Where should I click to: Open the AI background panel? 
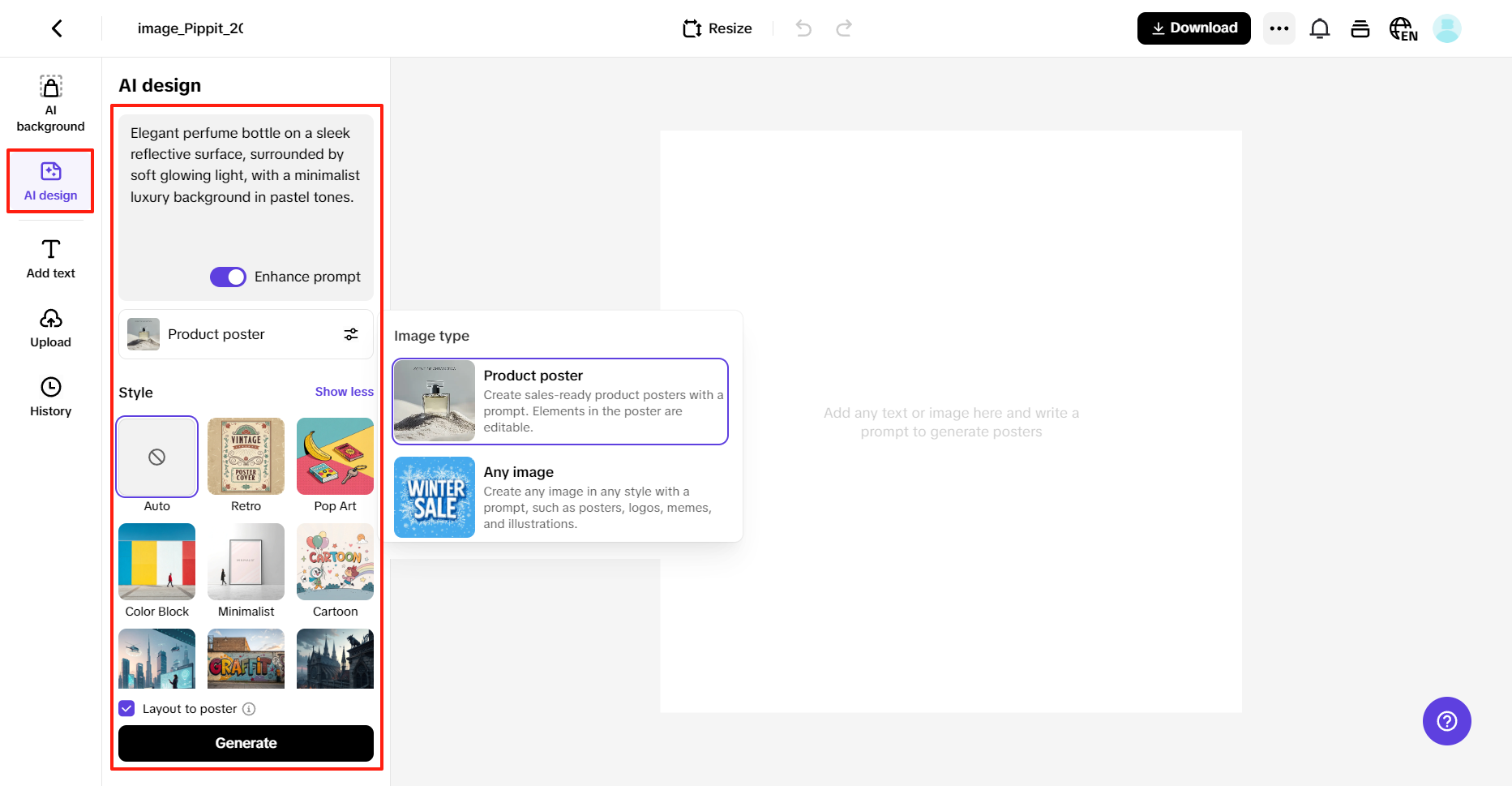pyautogui.click(x=50, y=101)
